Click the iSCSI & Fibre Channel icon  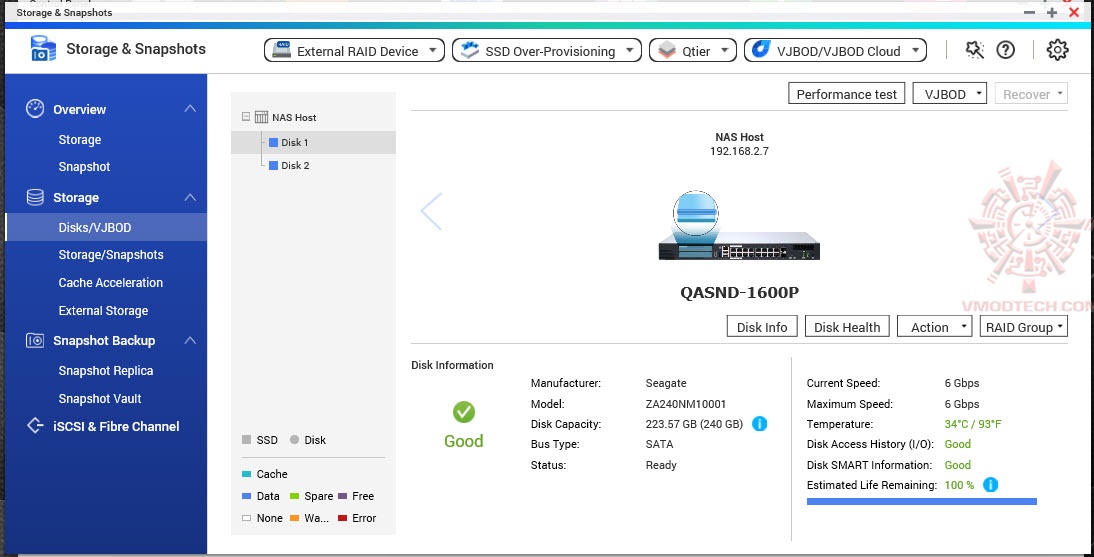35,426
